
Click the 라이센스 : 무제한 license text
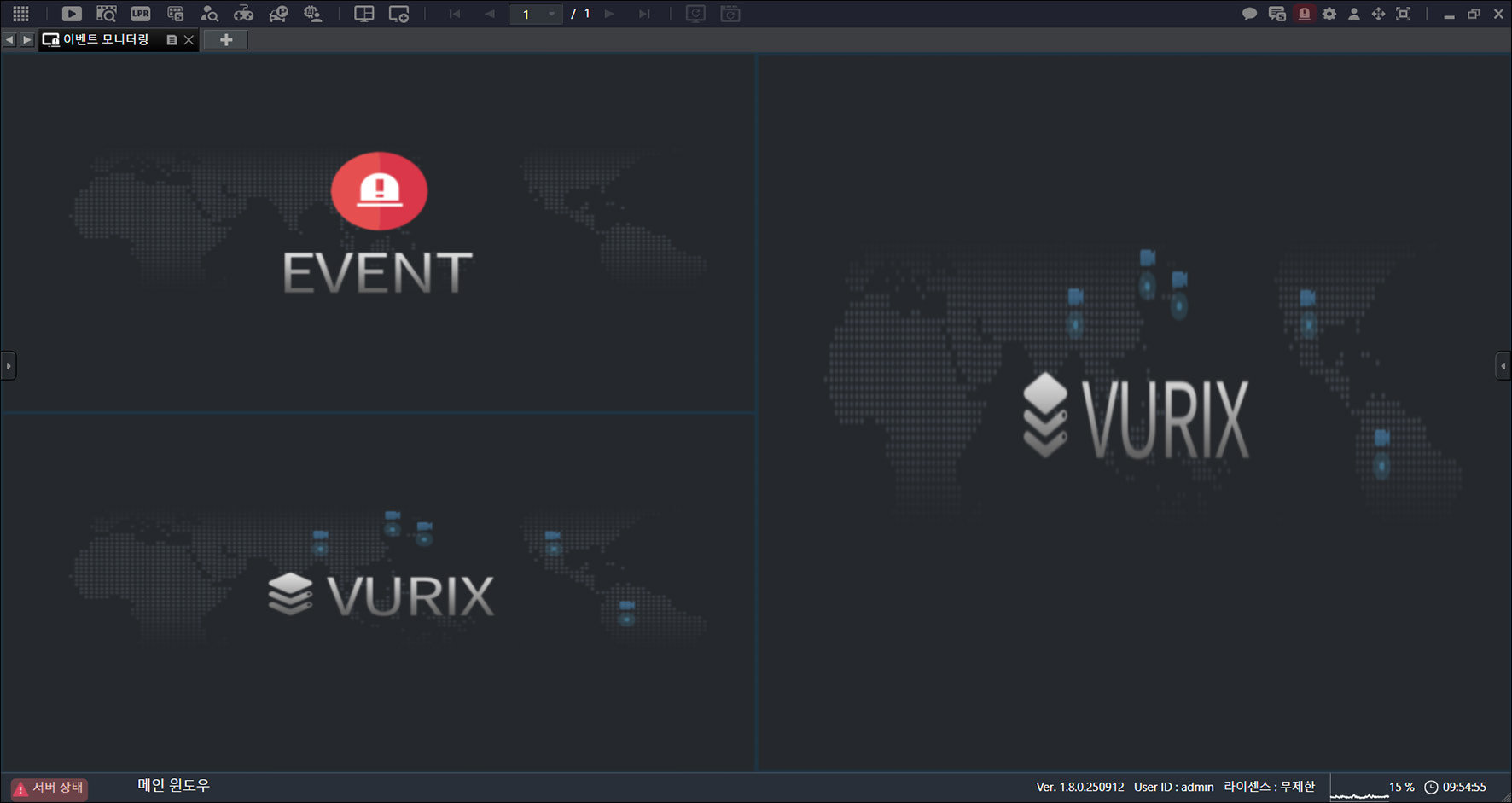tap(1270, 787)
